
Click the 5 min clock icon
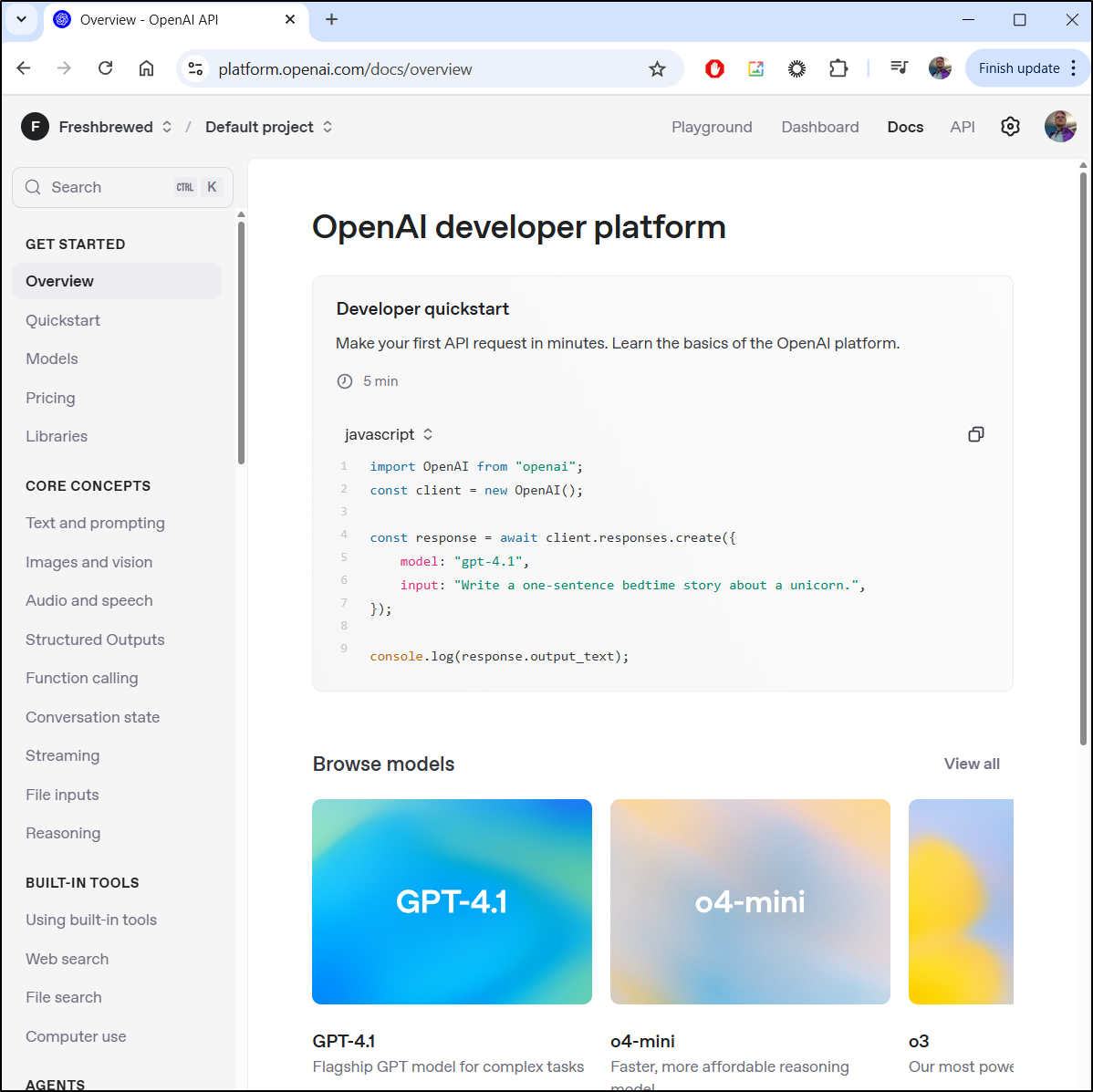344,381
